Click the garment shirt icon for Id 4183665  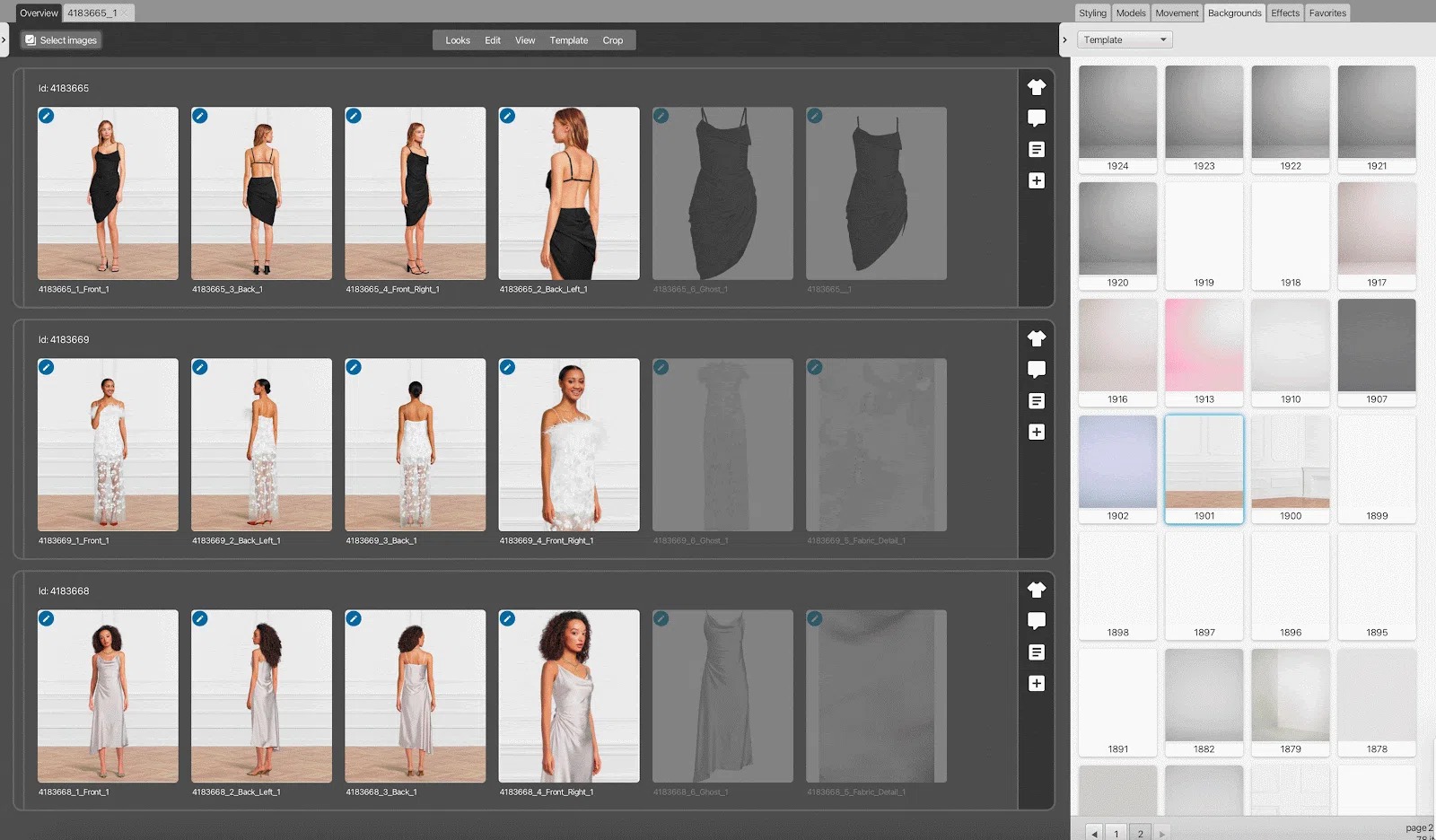1037,87
